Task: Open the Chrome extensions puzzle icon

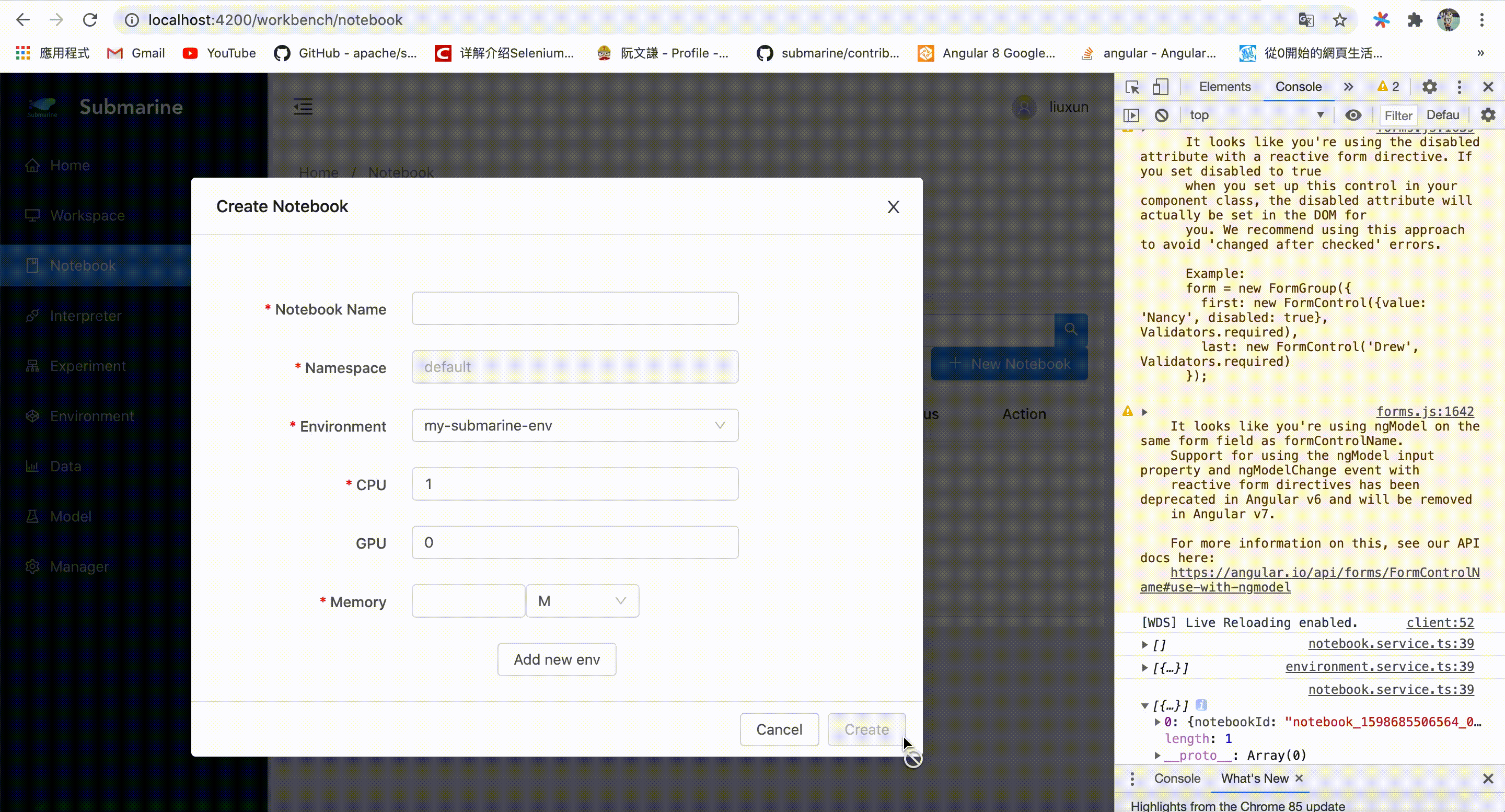Action: point(1415,20)
